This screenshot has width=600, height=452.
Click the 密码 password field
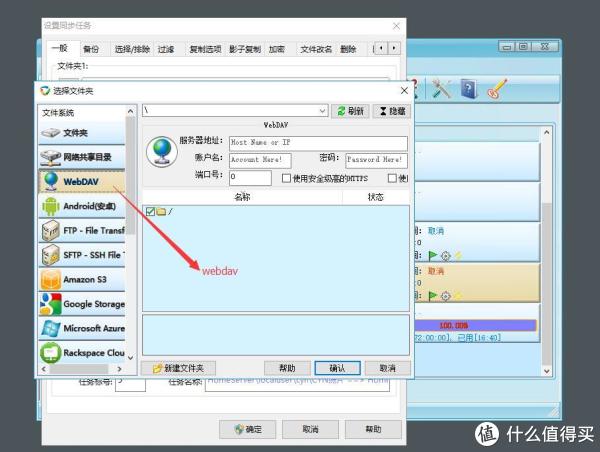(x=377, y=160)
